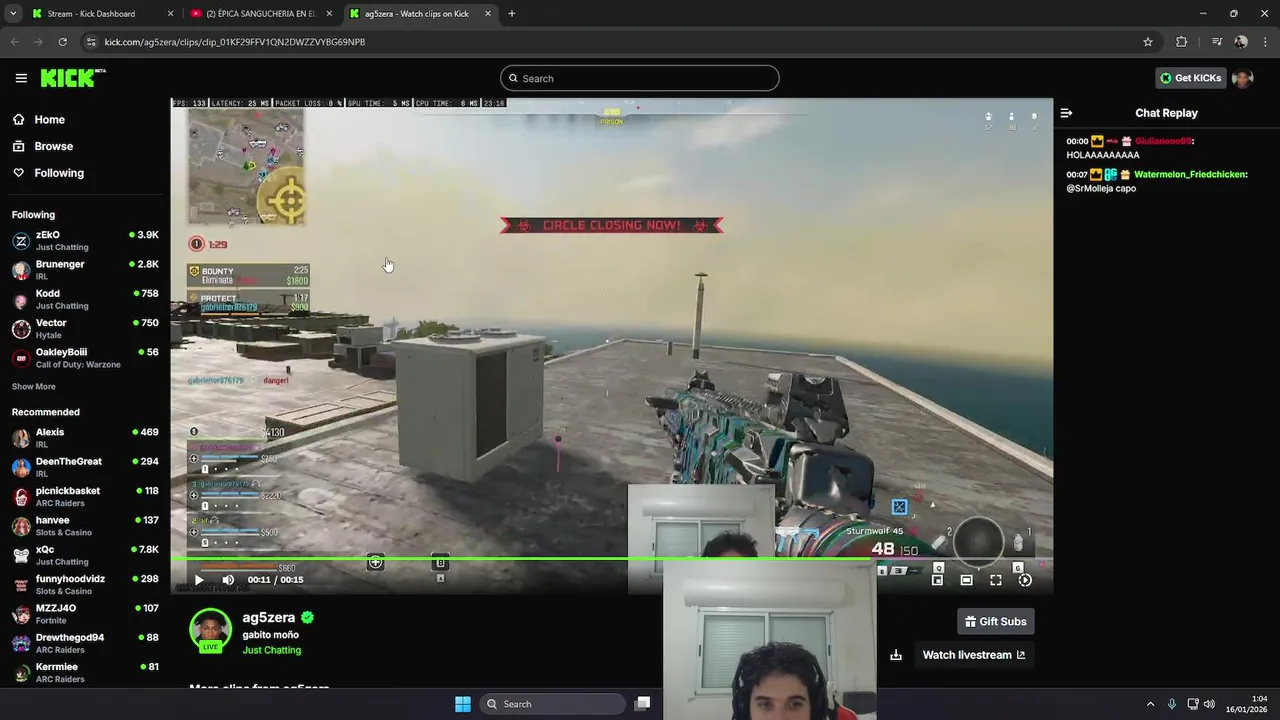Click the green KICK logo
This screenshot has height=720, width=1280.
click(72, 78)
